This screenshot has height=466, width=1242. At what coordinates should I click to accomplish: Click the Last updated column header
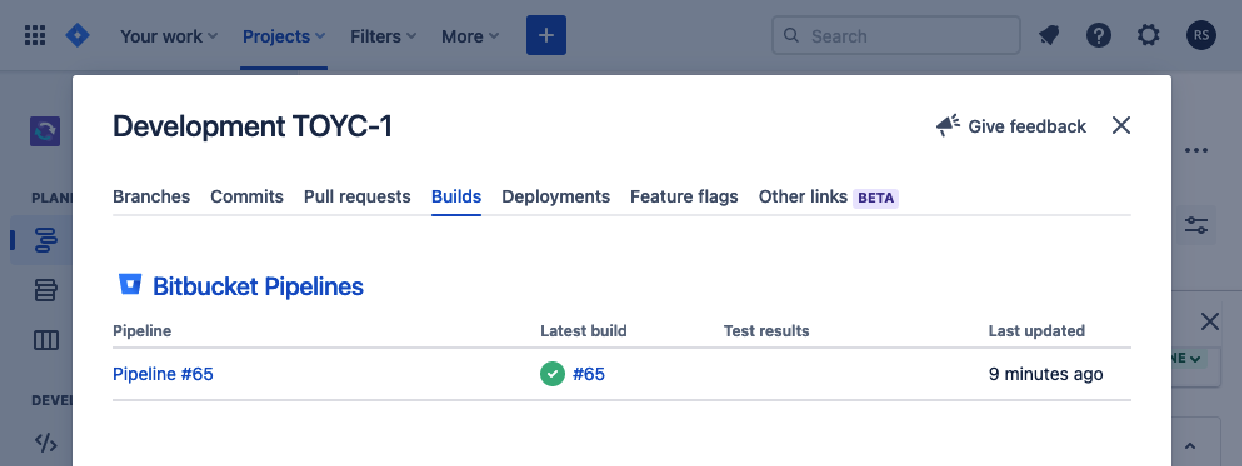tap(1037, 331)
